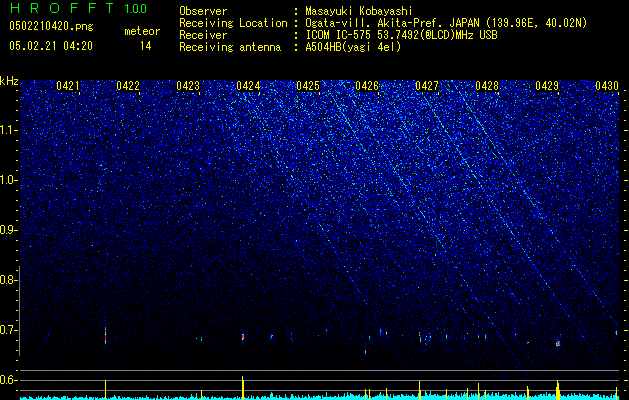
Task: Click the 0.7 kHz axis label
Action: [9, 330]
